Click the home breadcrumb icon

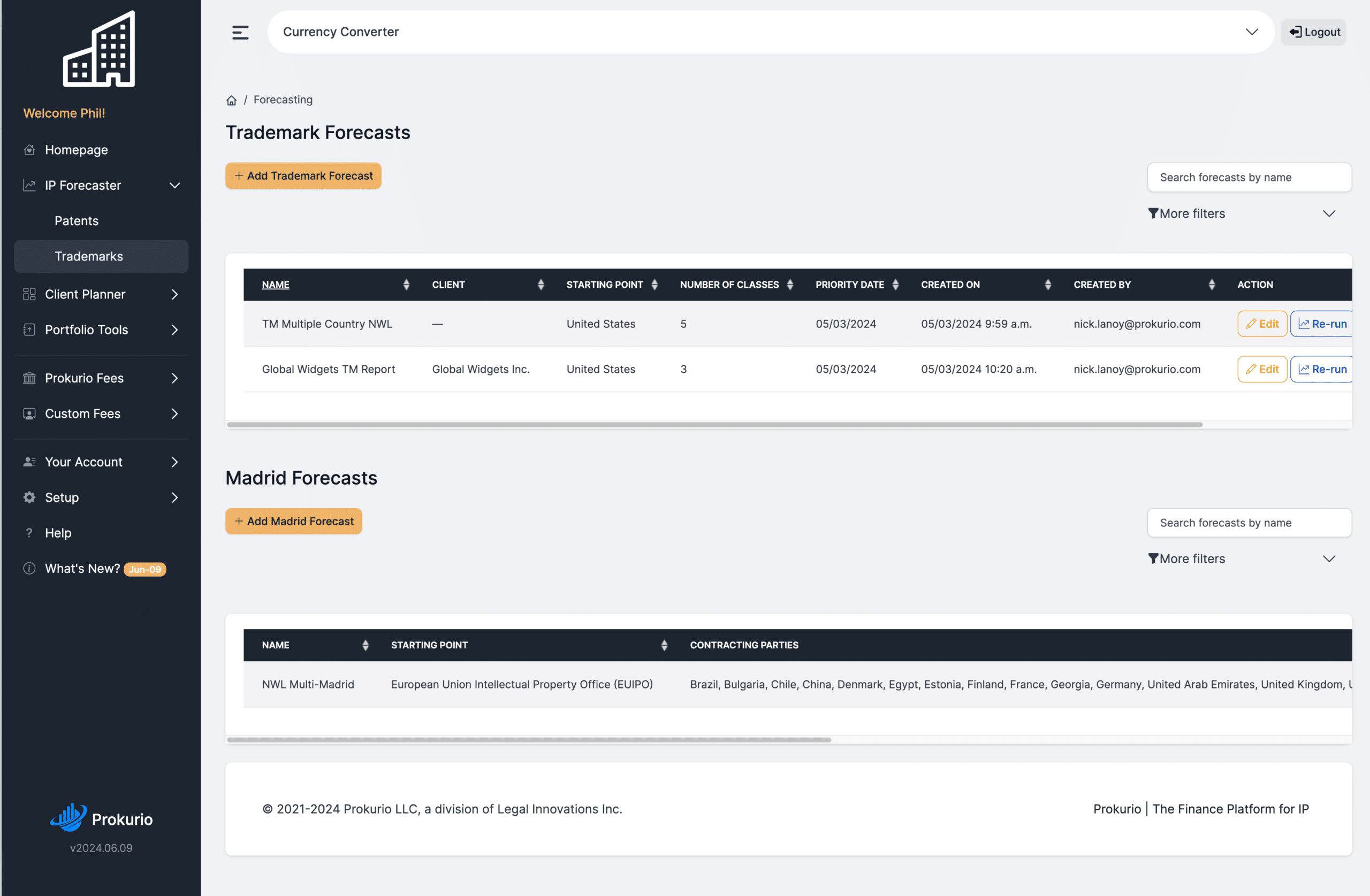click(231, 100)
